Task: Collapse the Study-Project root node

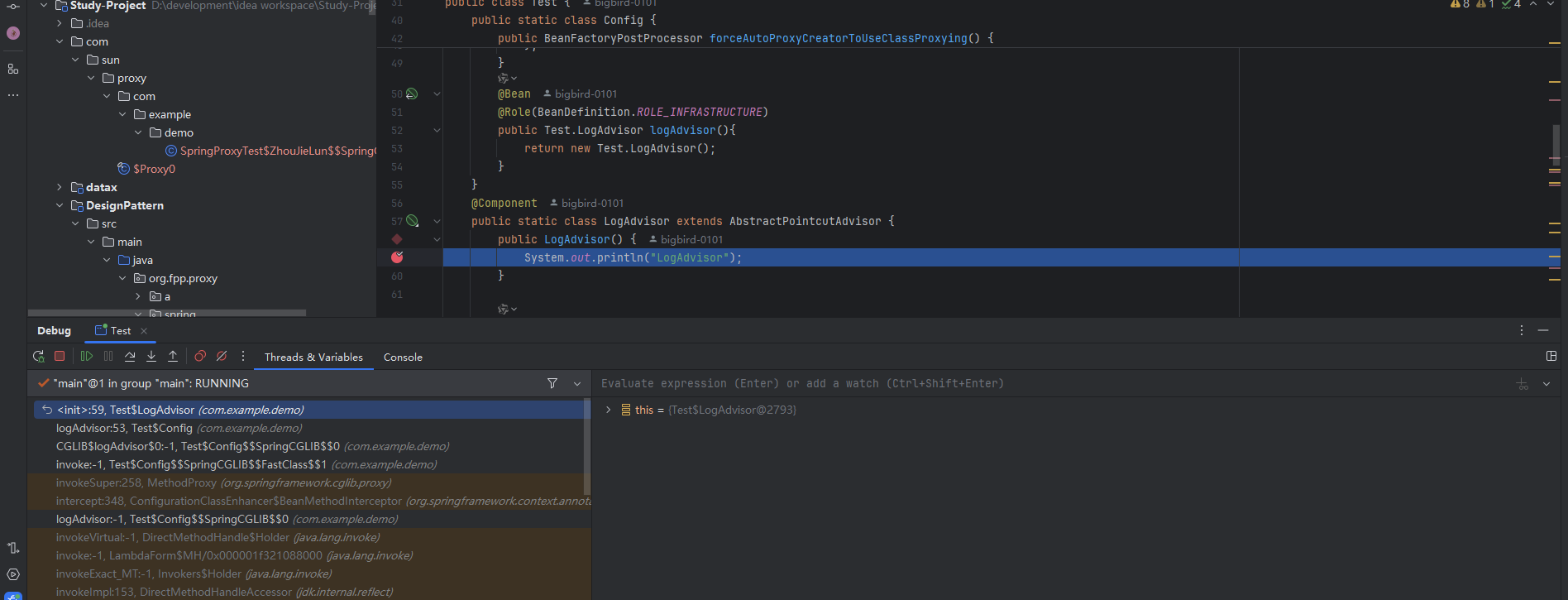Action: click(x=44, y=5)
